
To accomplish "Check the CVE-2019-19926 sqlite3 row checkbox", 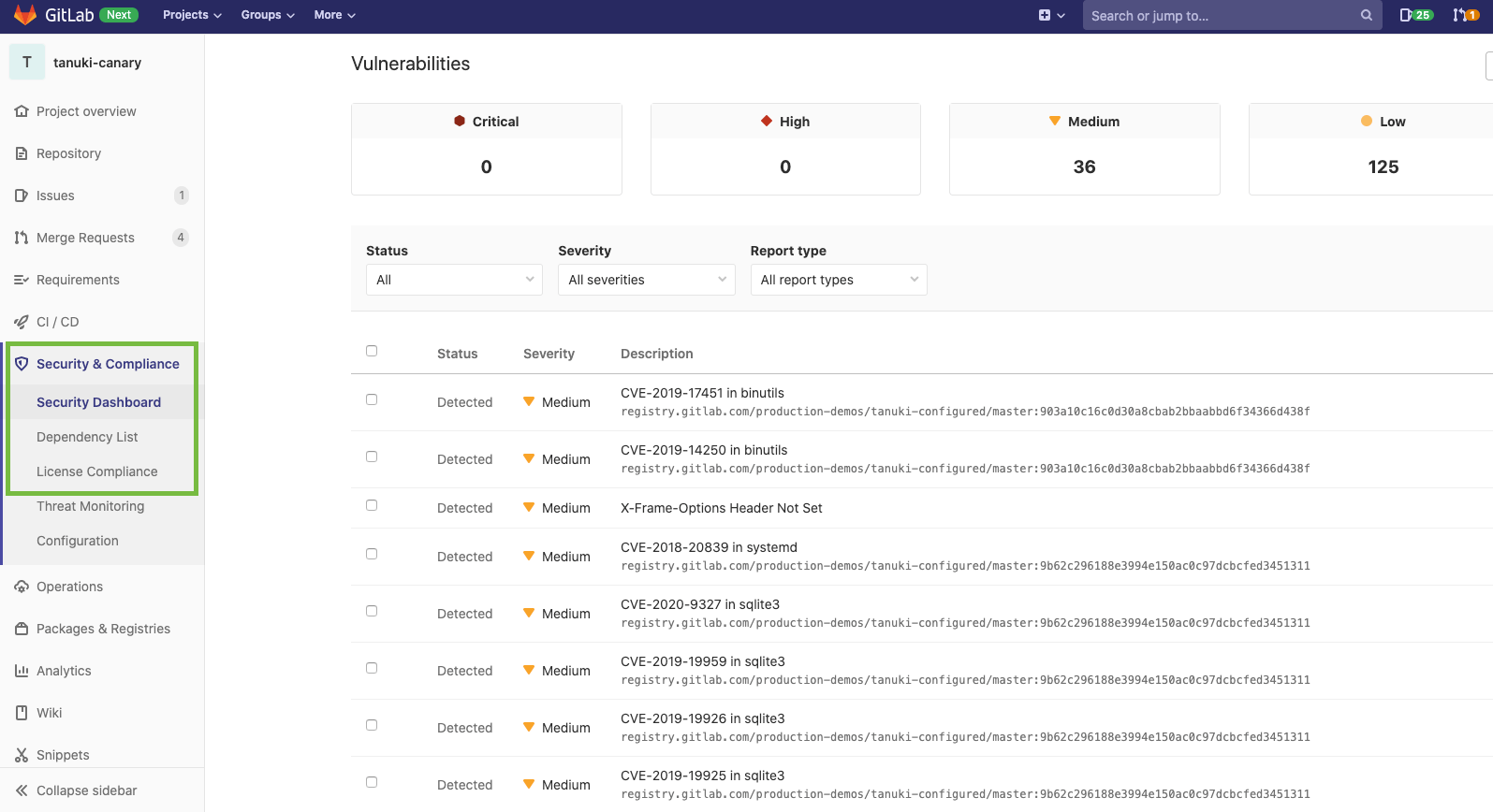I will 372,725.
